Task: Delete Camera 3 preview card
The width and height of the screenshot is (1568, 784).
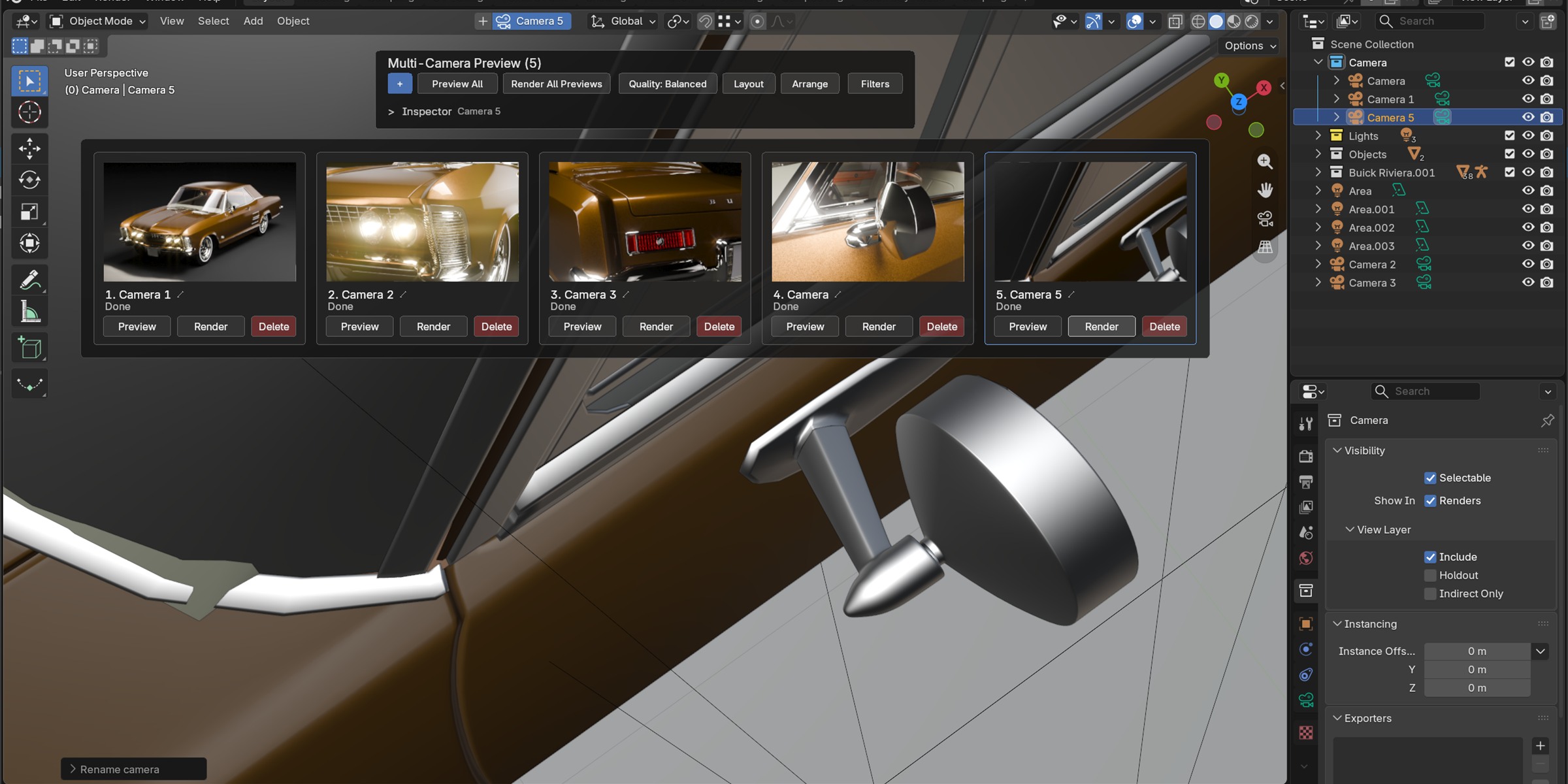Action: point(719,327)
